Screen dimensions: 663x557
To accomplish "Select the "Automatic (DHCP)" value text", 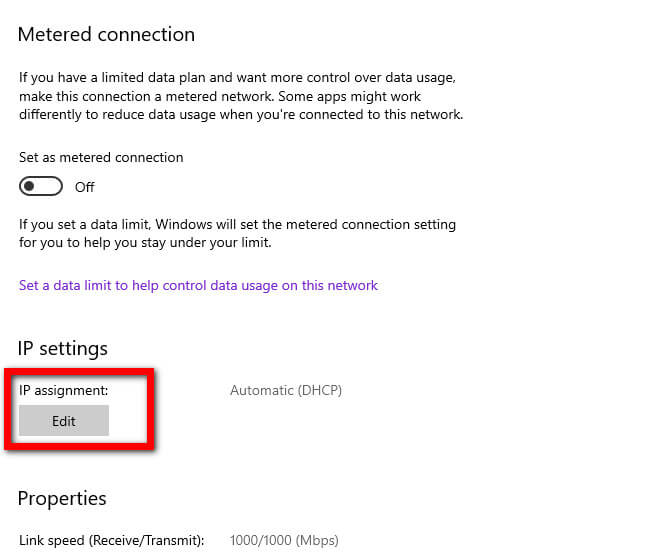I will (x=286, y=390).
